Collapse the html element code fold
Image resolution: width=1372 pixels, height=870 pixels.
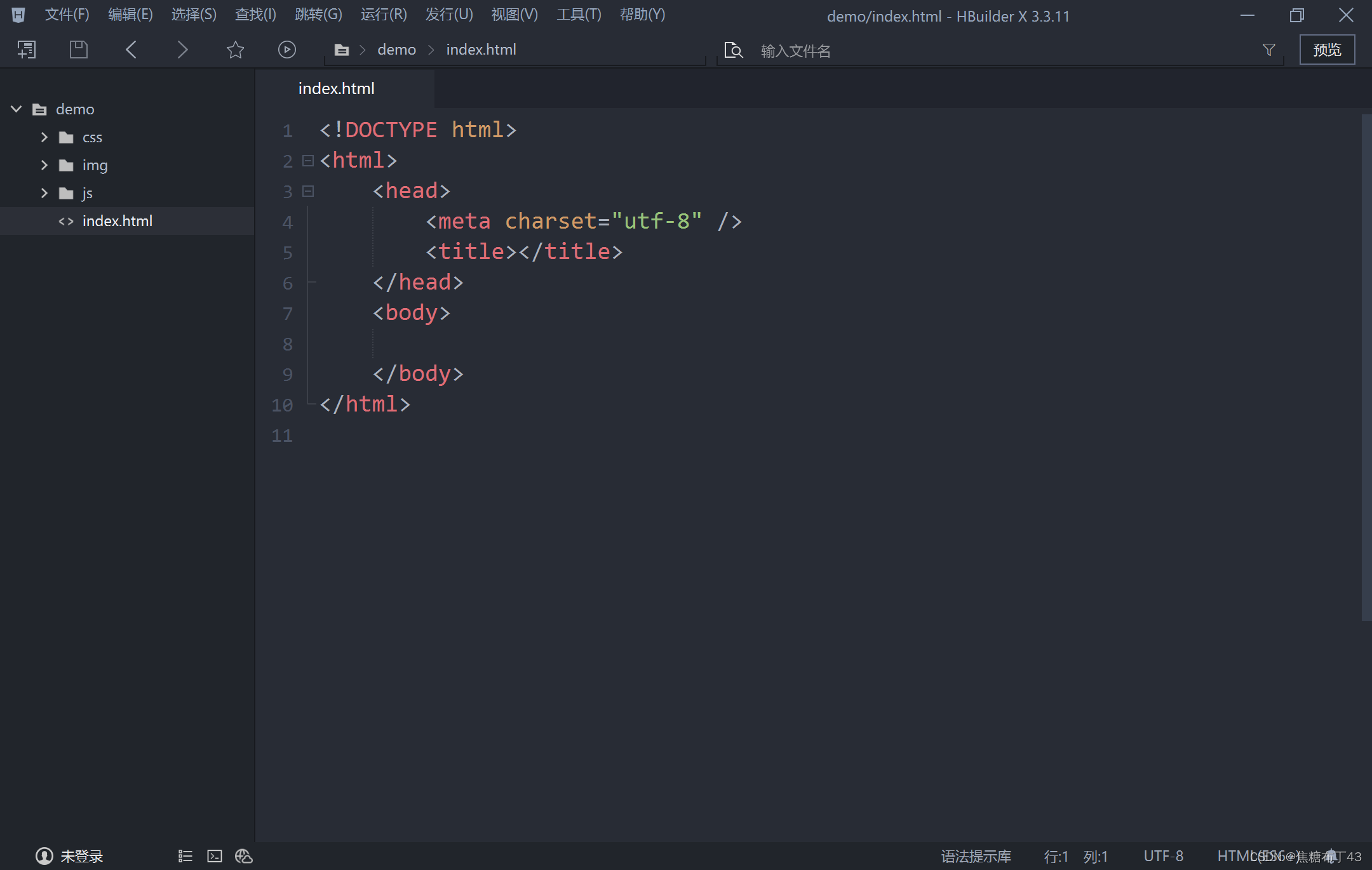click(308, 161)
